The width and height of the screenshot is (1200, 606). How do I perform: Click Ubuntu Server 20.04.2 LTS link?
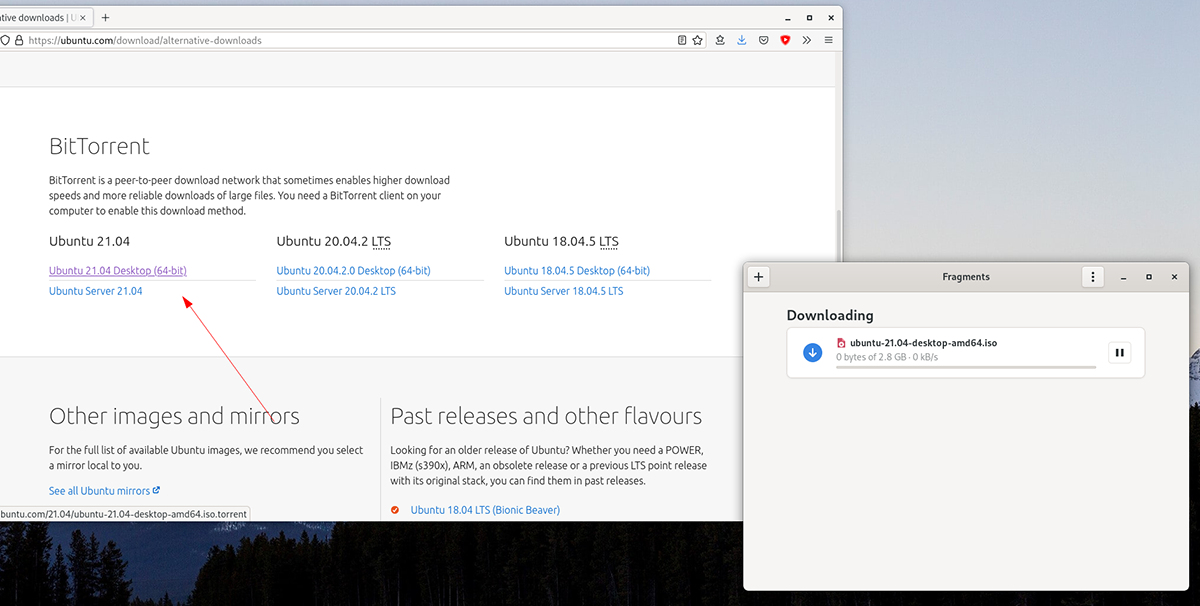(336, 291)
